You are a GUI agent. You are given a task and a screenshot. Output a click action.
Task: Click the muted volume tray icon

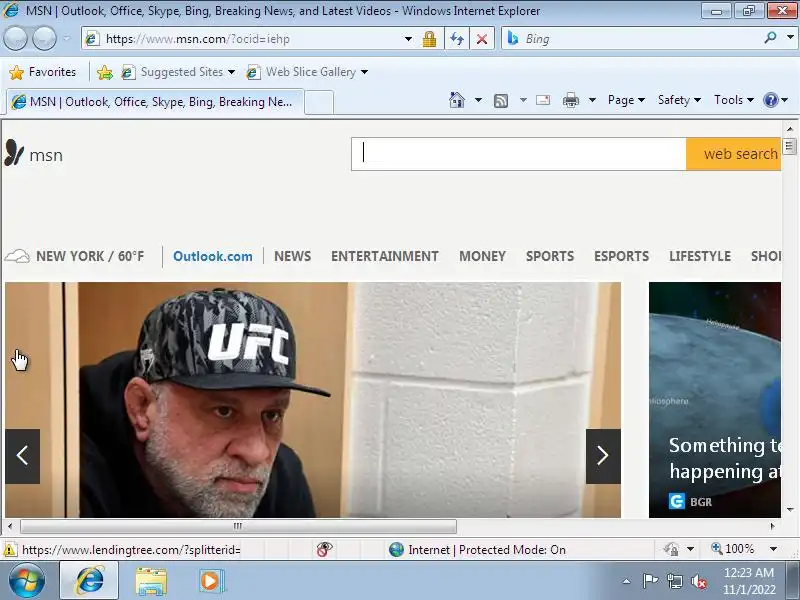(x=699, y=582)
